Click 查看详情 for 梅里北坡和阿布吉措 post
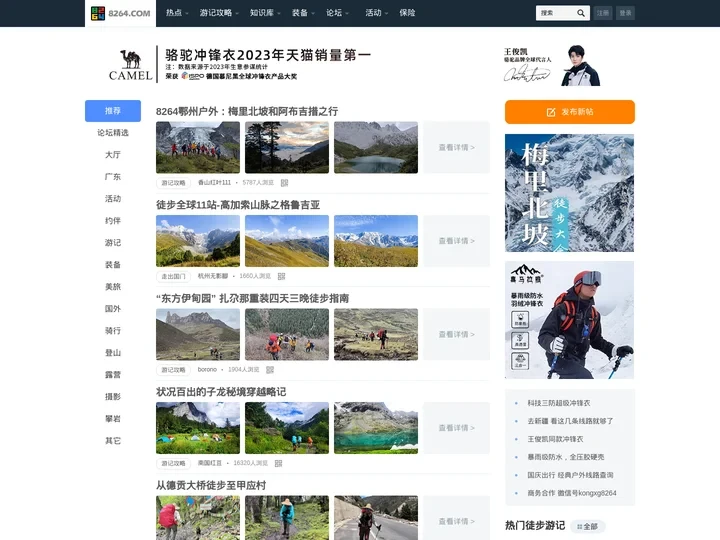Screen dimensions: 720x540 pyautogui.click(x=456, y=147)
